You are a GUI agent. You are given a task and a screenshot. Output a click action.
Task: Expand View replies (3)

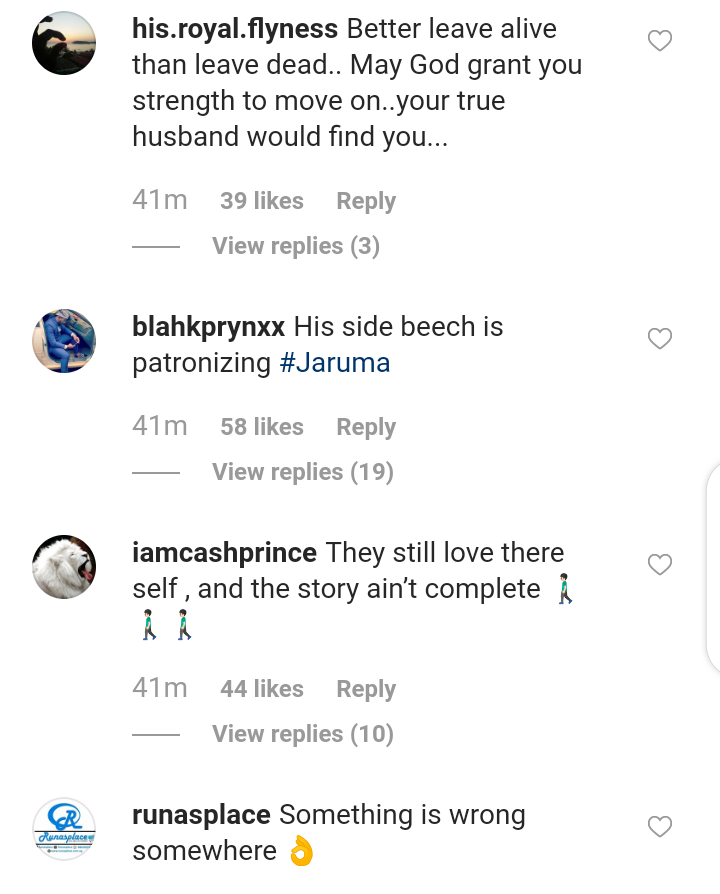(x=295, y=246)
